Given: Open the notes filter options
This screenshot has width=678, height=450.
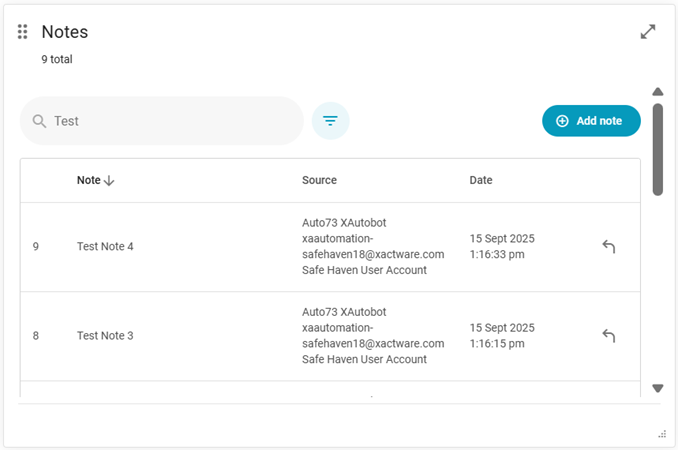Looking at the screenshot, I should coord(330,121).
